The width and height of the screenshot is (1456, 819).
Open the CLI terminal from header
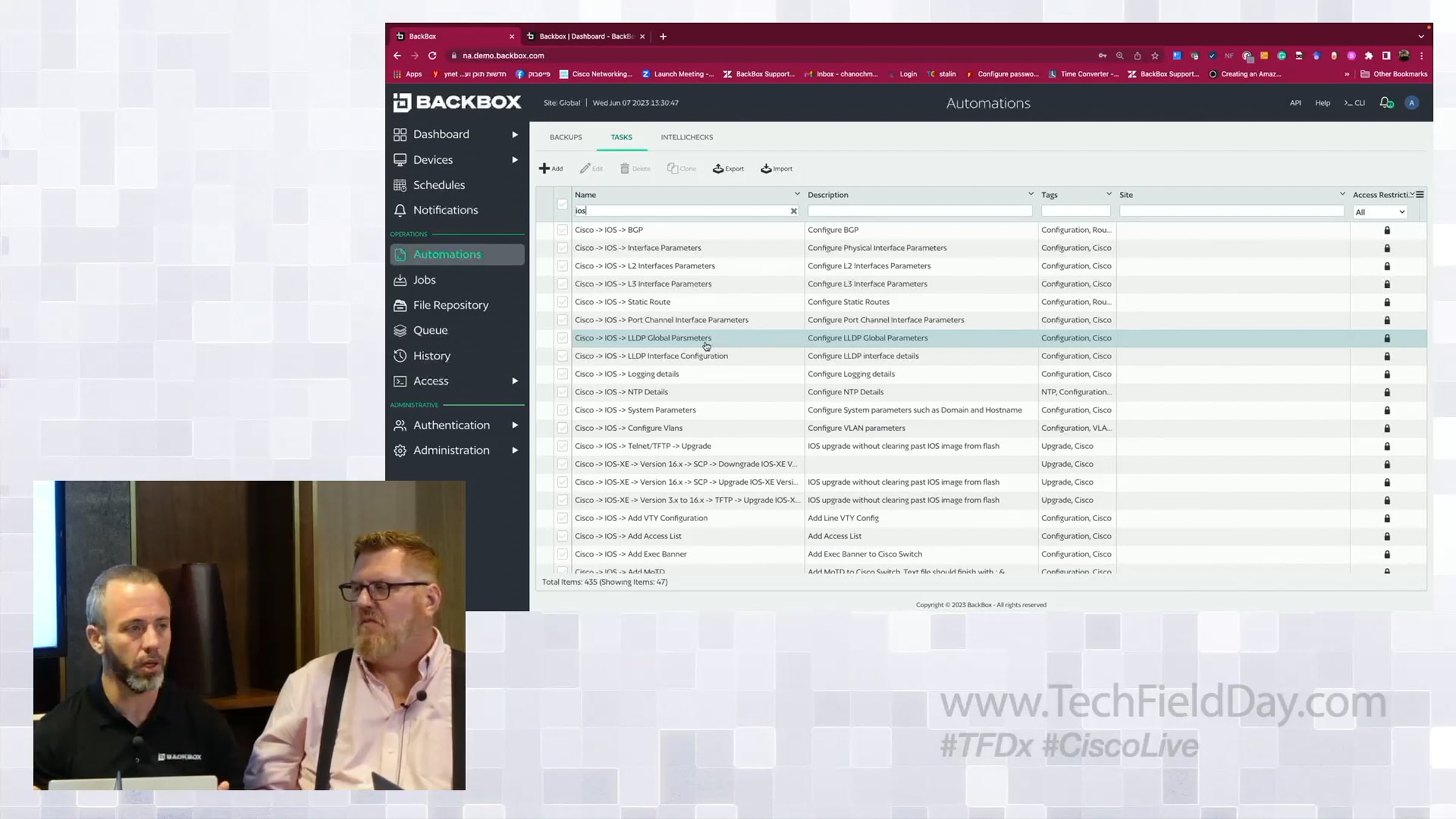click(x=1354, y=103)
